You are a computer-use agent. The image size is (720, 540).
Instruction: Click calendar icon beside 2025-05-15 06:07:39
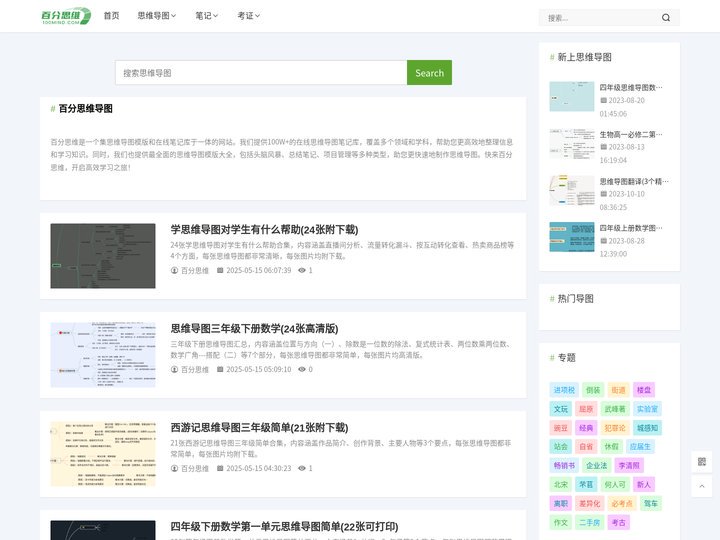[x=220, y=270]
